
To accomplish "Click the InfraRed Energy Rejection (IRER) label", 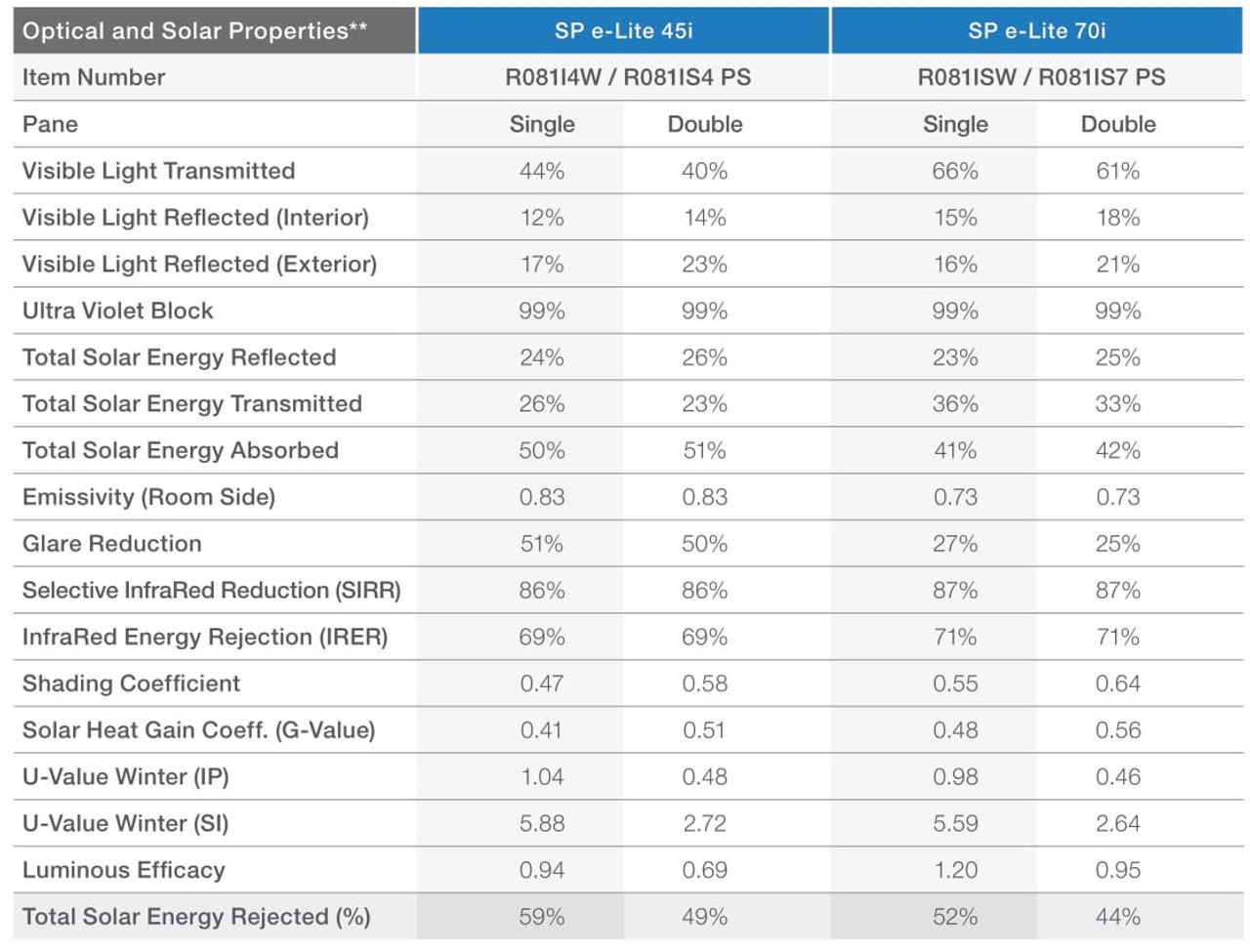I will (x=205, y=638).
